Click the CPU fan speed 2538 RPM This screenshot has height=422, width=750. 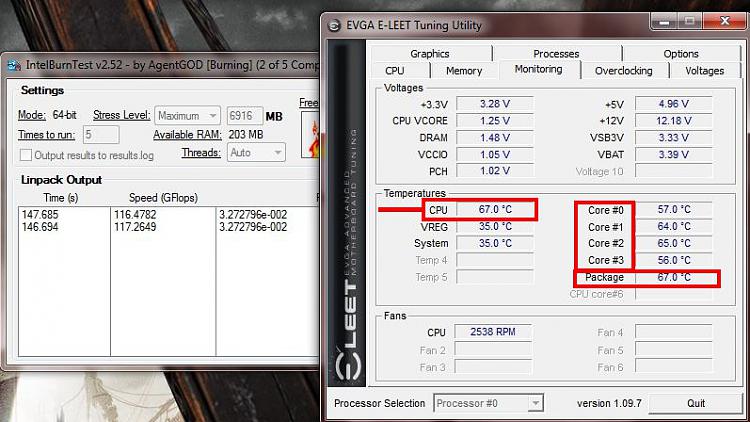(493, 332)
